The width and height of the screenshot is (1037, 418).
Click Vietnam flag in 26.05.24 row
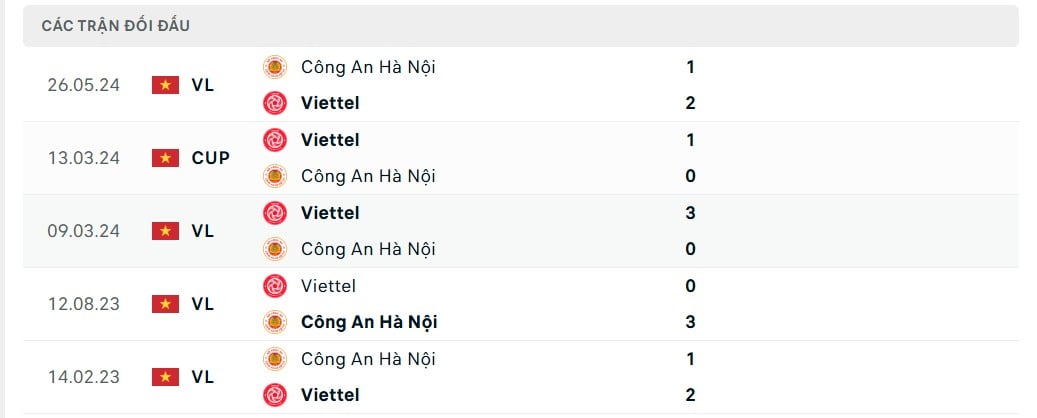tap(165, 85)
